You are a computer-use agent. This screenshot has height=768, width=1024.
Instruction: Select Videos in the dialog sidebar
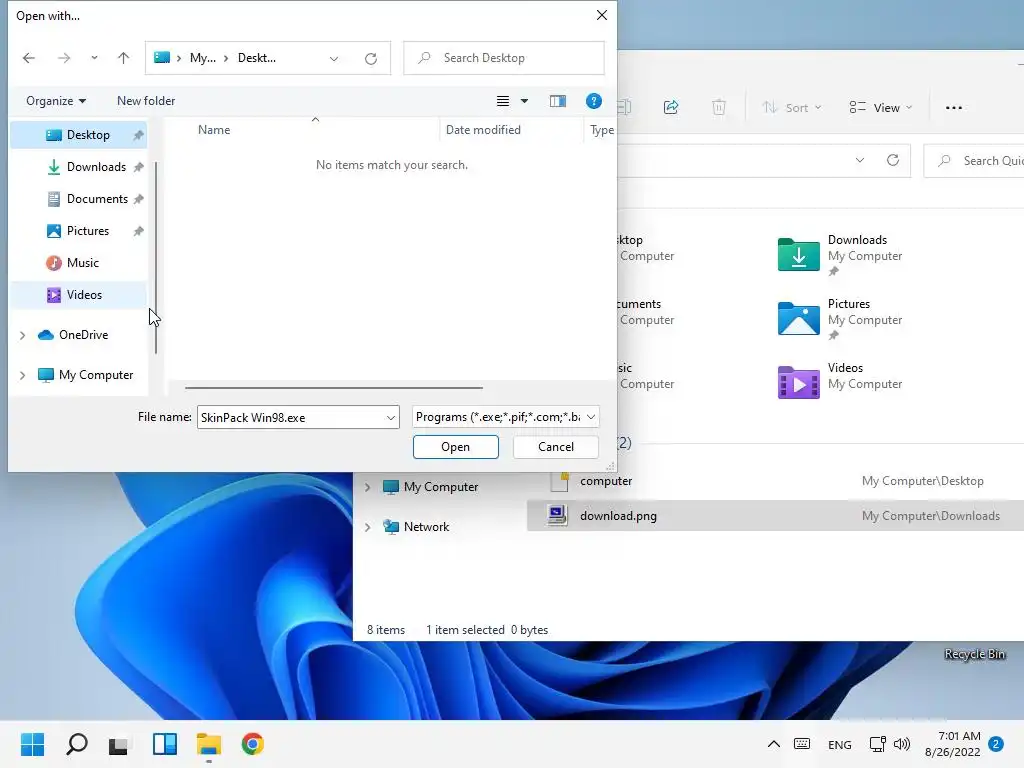point(78,295)
